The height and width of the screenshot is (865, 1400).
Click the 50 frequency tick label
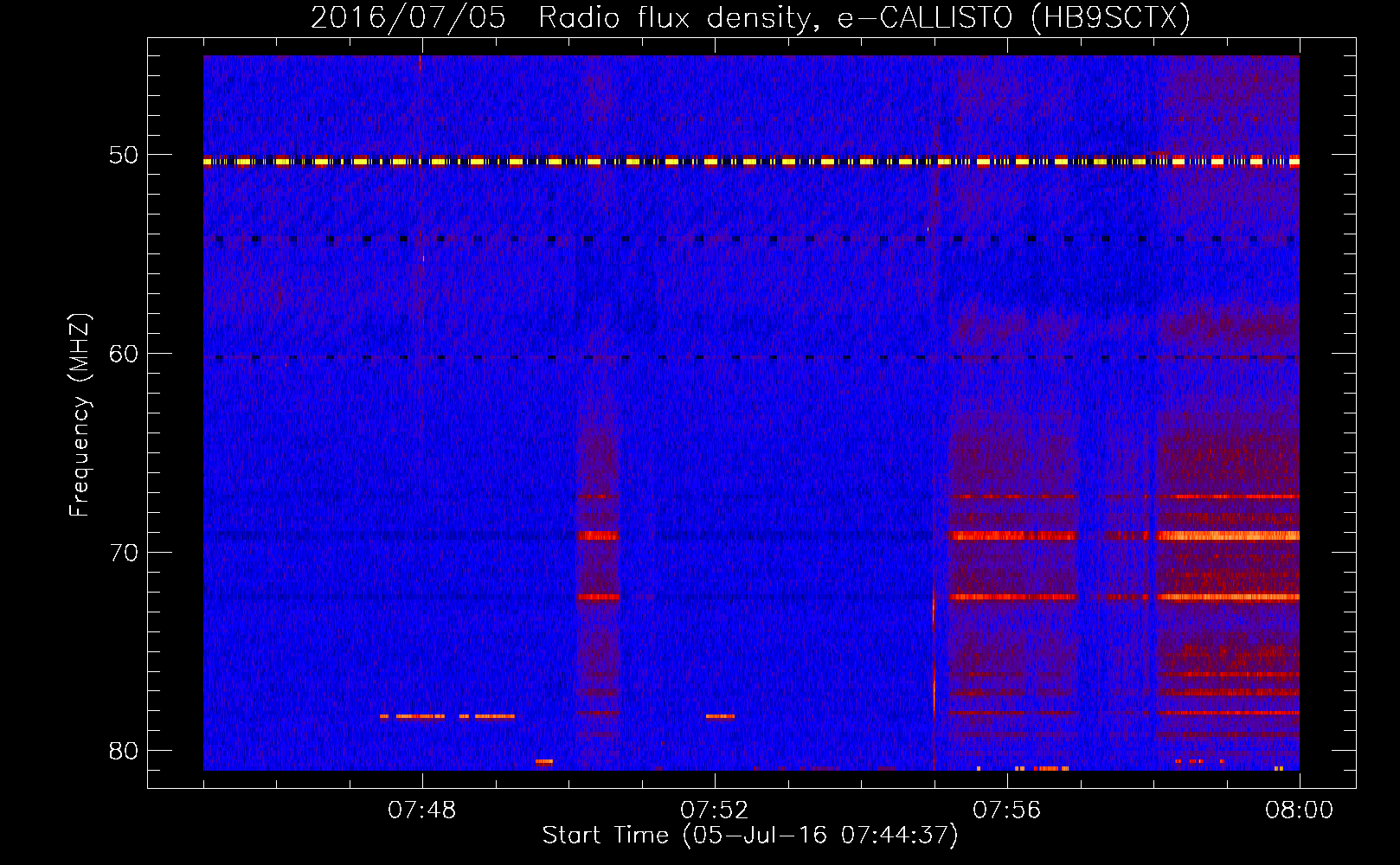[124, 156]
